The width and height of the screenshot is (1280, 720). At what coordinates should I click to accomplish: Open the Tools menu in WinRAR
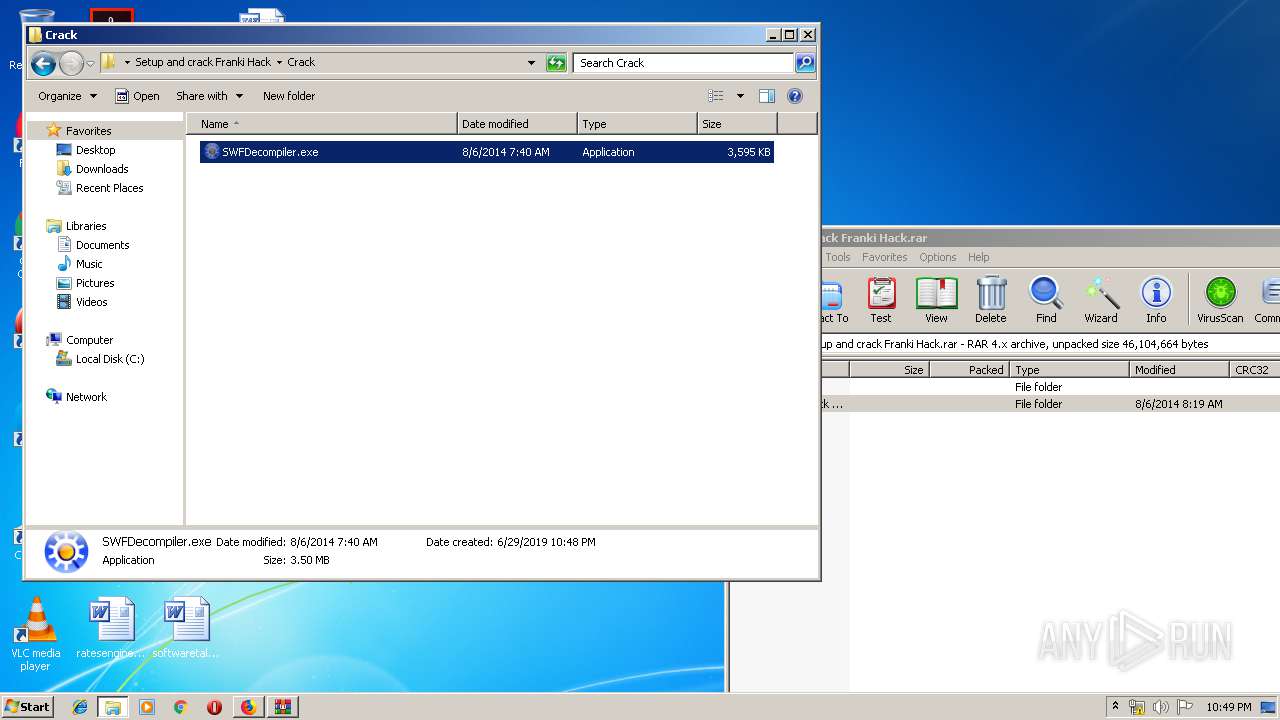tap(838, 257)
